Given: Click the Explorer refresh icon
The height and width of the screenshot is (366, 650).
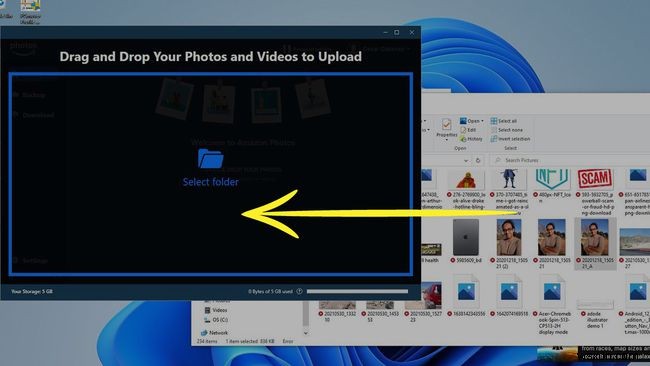Looking at the screenshot, I should pos(478,160).
